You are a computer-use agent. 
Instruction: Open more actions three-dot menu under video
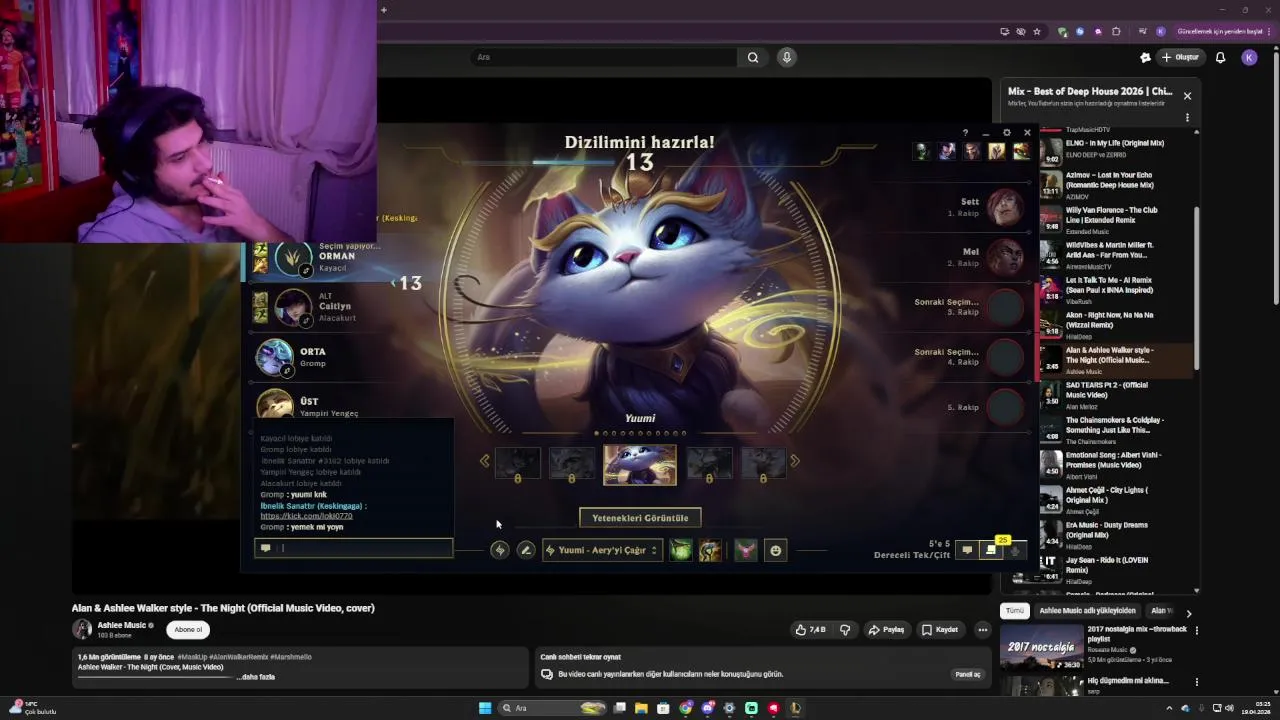983,630
